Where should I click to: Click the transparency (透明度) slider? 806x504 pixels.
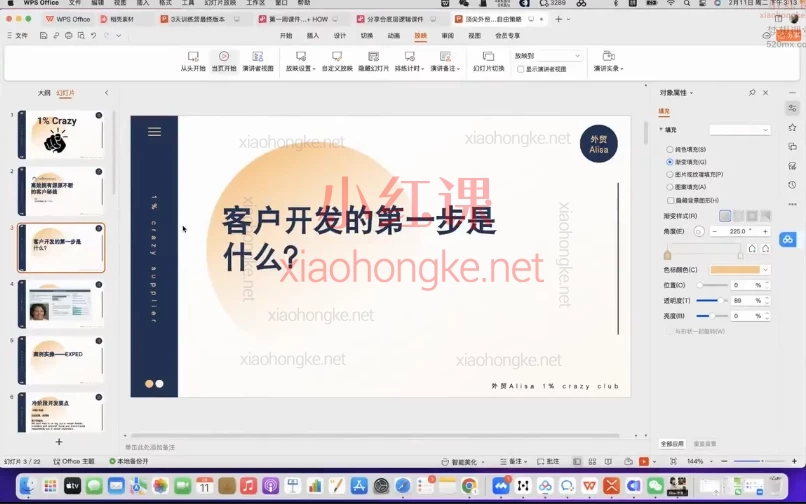711,300
